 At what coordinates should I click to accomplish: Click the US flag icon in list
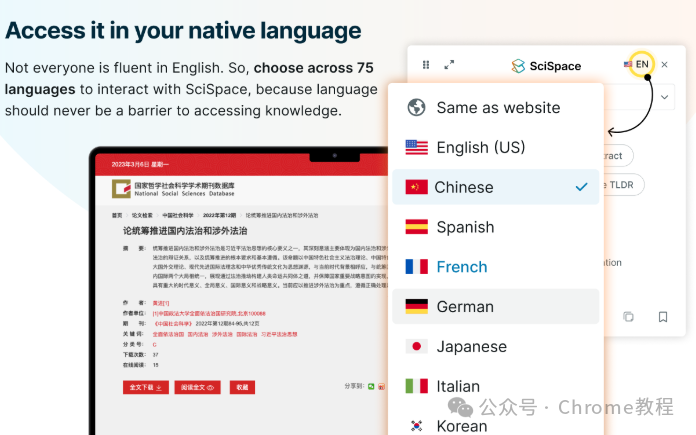[416, 147]
